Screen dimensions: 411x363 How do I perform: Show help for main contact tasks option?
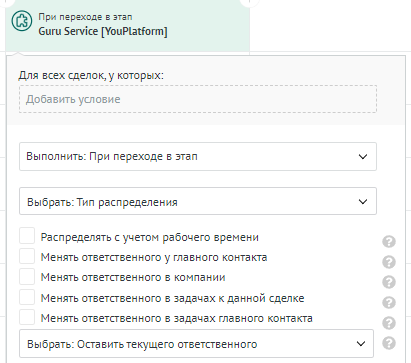pyautogui.click(x=389, y=323)
